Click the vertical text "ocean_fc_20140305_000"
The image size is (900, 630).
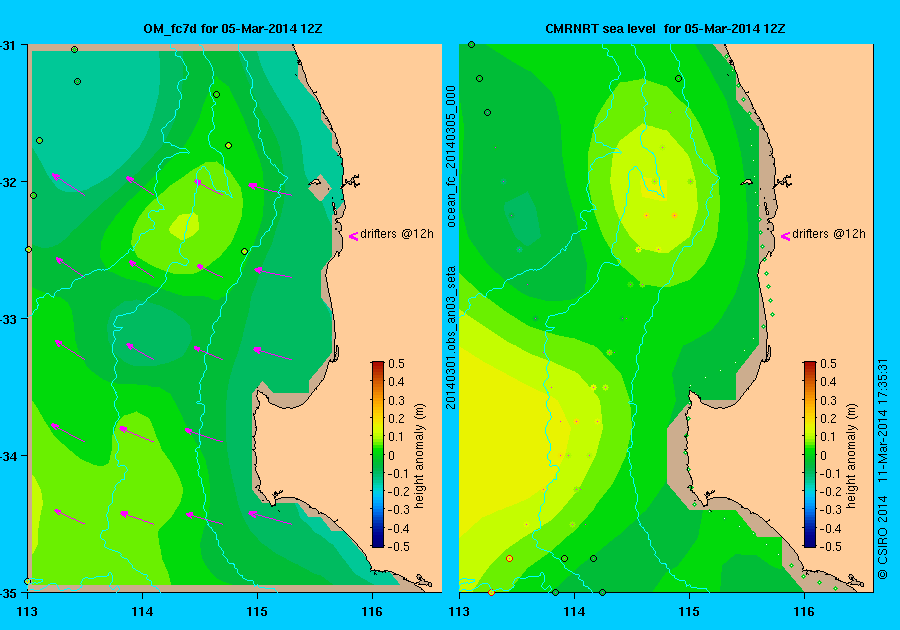[451, 156]
